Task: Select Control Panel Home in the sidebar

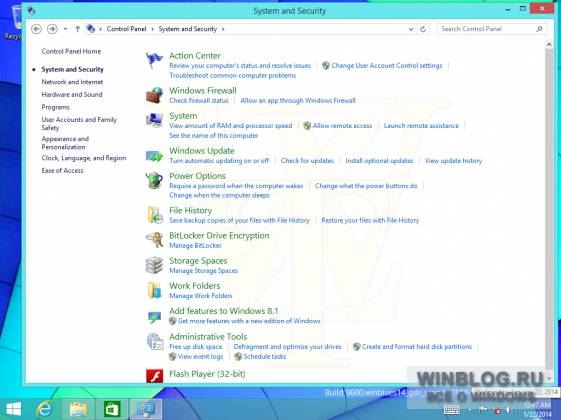Action: point(71,51)
